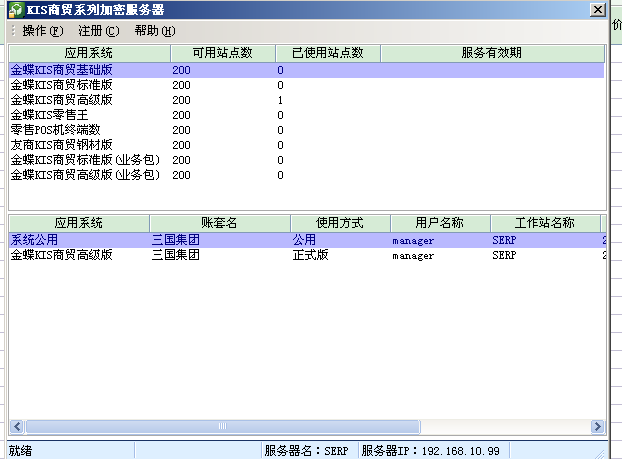The height and width of the screenshot is (459, 622).
Task: Click the KIS server title bar icon
Action: (17, 10)
